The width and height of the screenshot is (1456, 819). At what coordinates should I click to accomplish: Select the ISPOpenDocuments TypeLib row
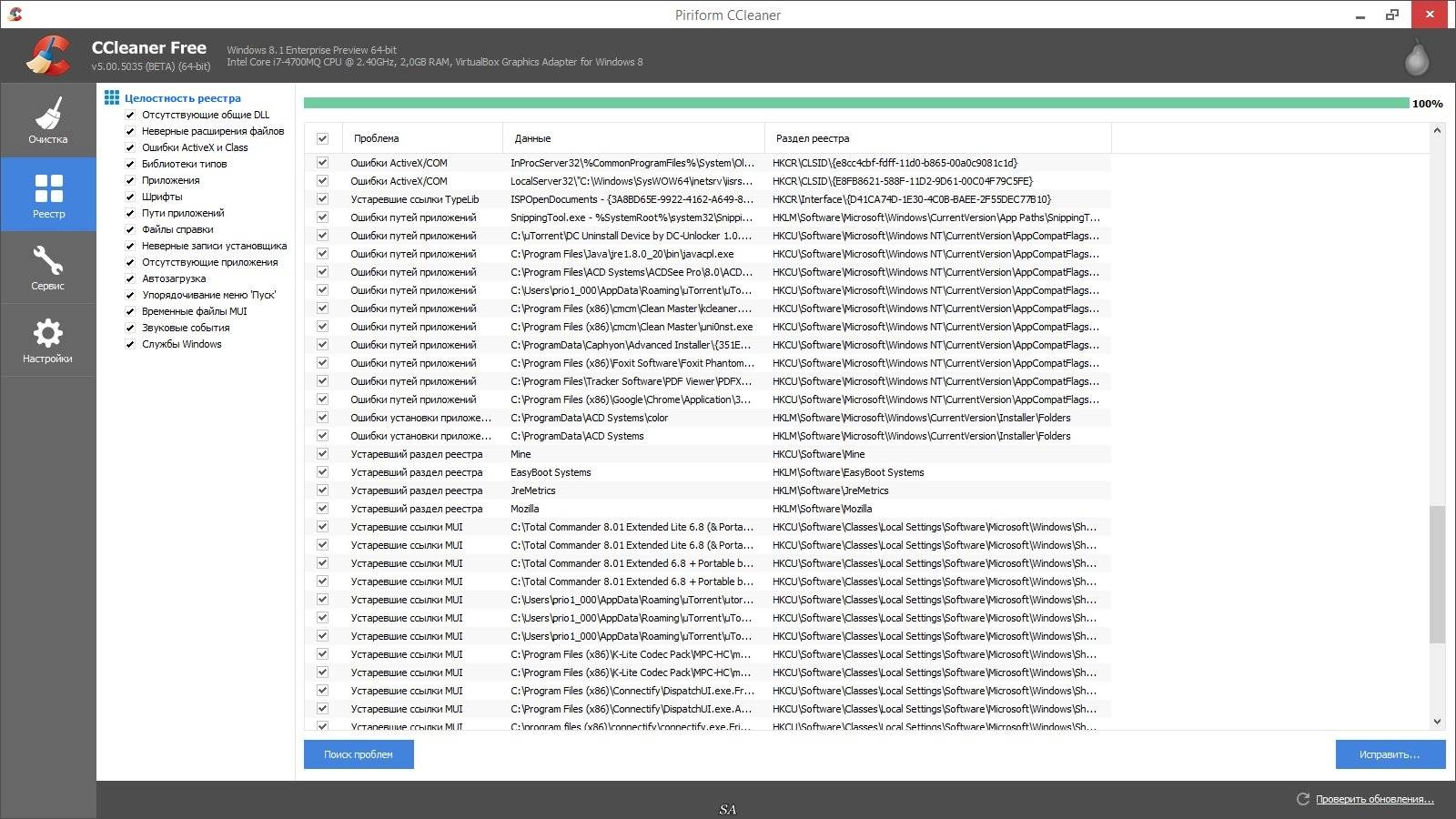tap(708, 199)
